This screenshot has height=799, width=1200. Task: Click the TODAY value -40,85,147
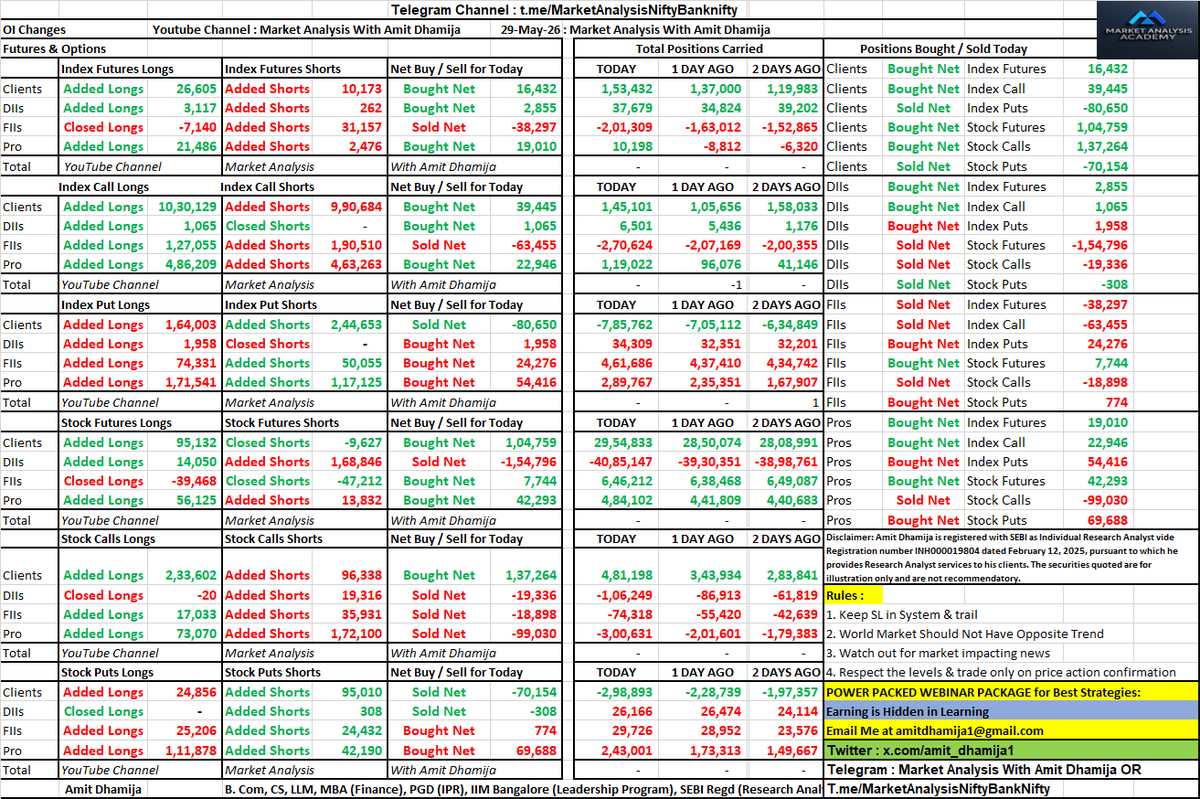(620, 462)
